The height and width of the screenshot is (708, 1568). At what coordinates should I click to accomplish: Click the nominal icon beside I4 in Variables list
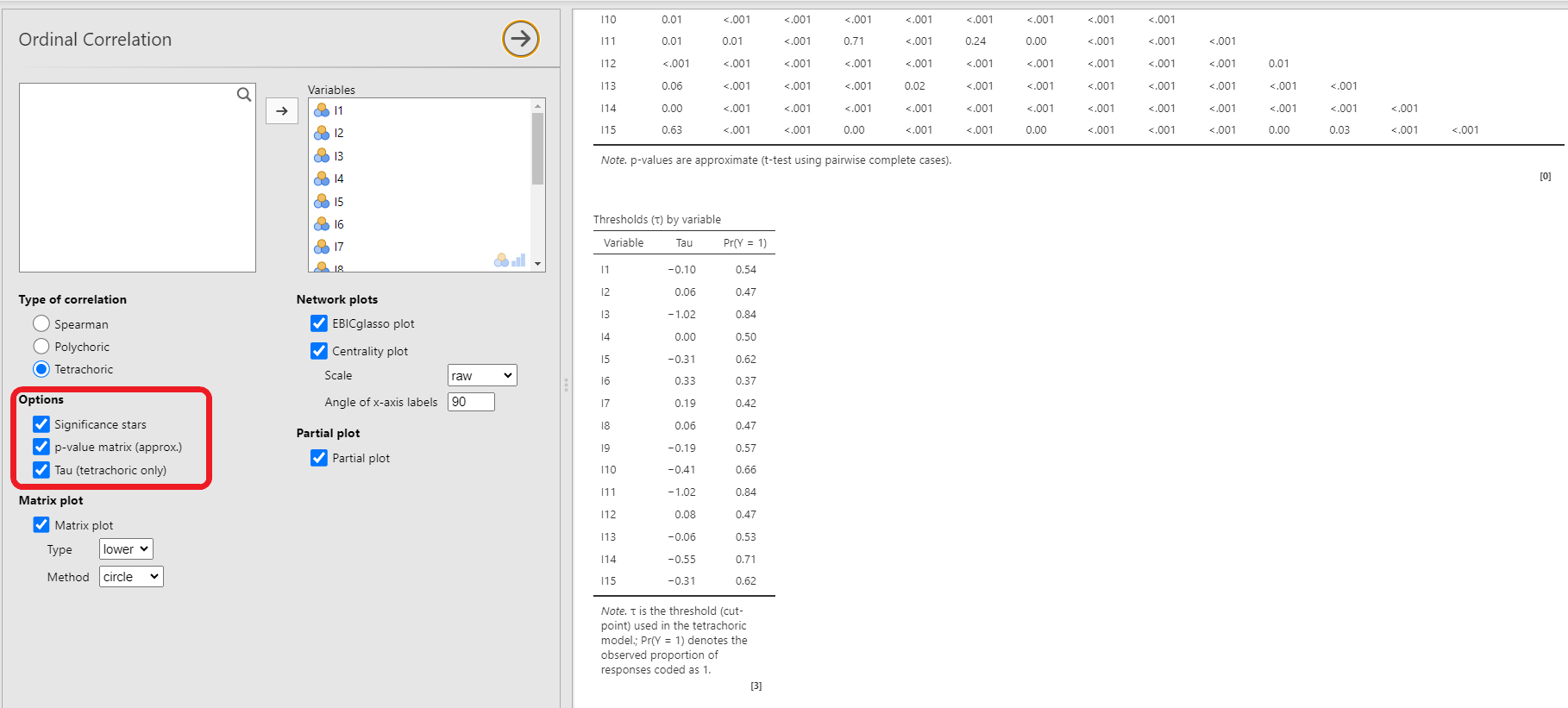322,179
